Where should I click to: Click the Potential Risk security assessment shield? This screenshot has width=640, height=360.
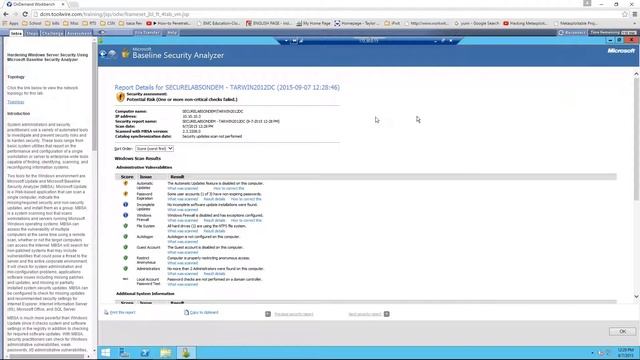[120, 97]
